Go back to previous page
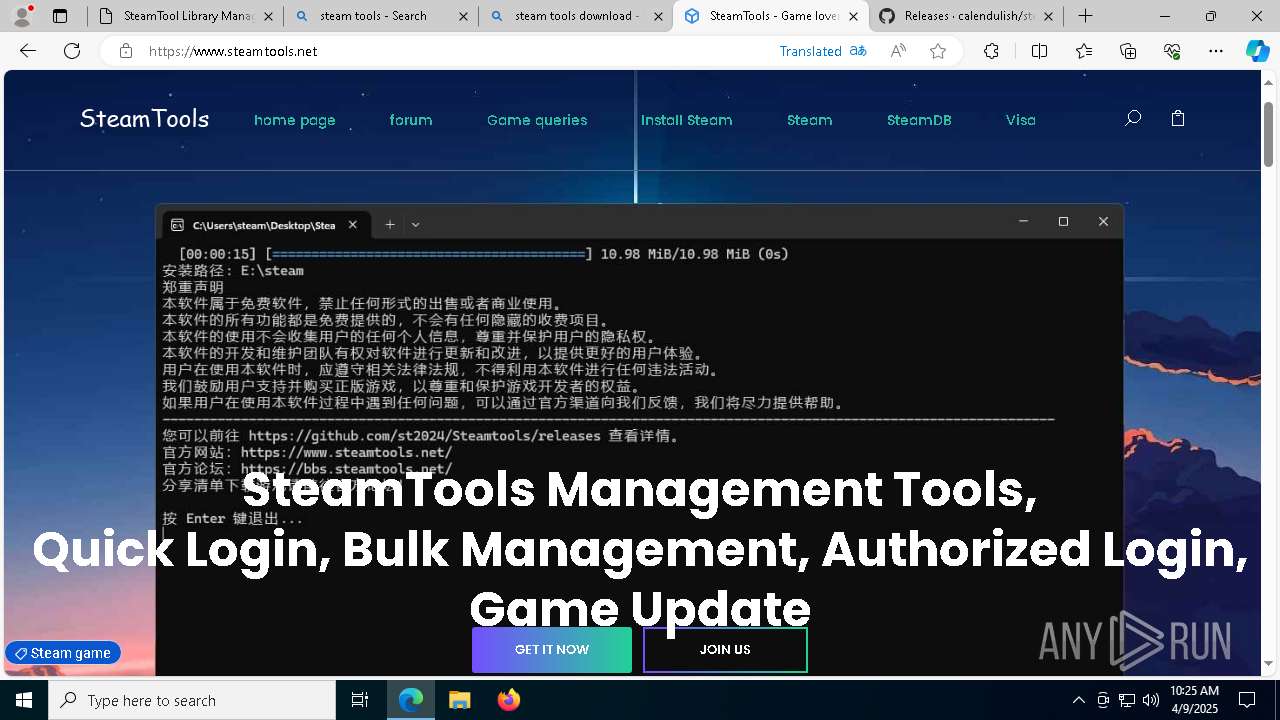The height and width of the screenshot is (720, 1280). pyautogui.click(x=28, y=51)
